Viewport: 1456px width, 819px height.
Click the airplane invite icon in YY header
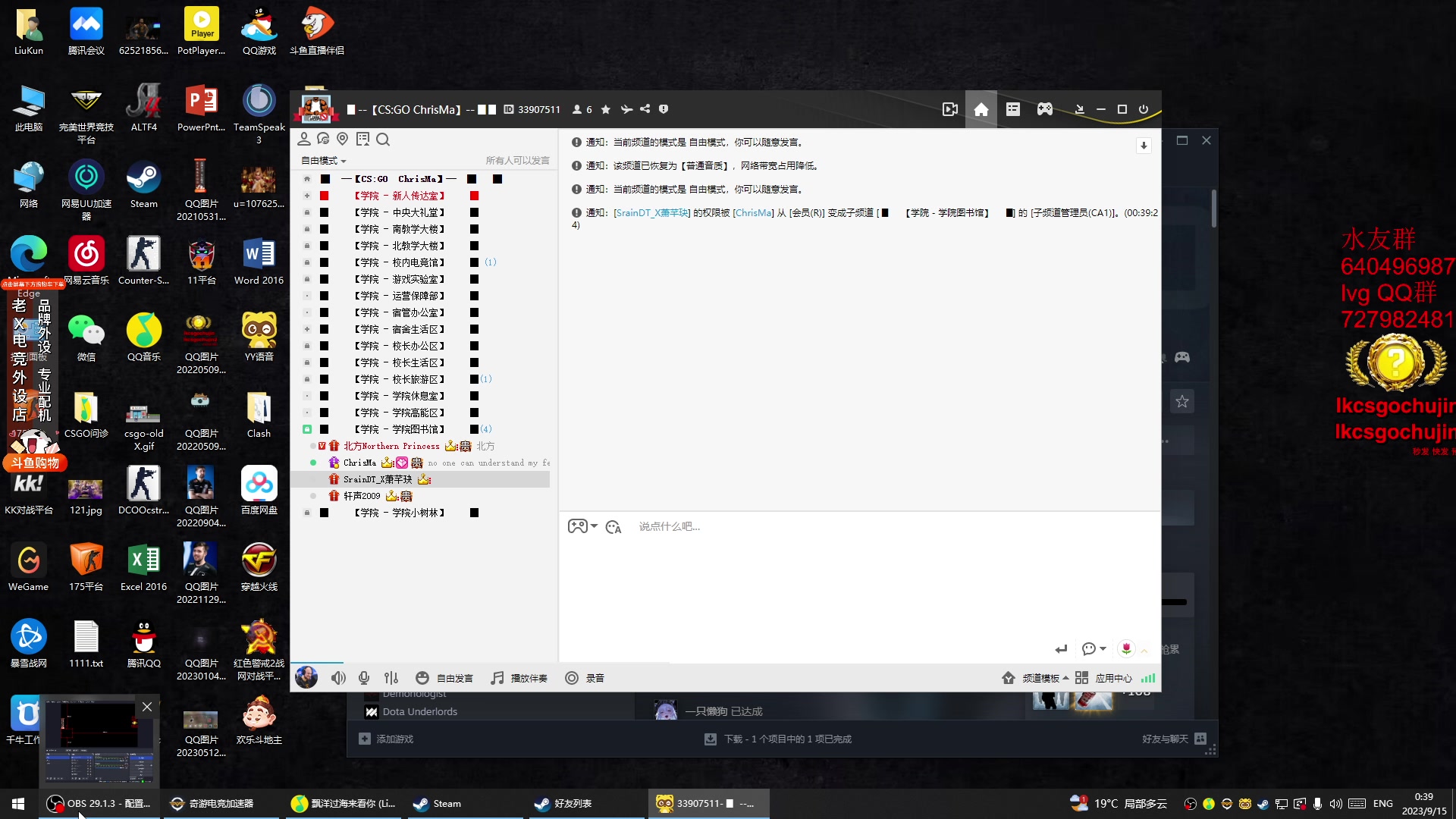[x=626, y=109]
